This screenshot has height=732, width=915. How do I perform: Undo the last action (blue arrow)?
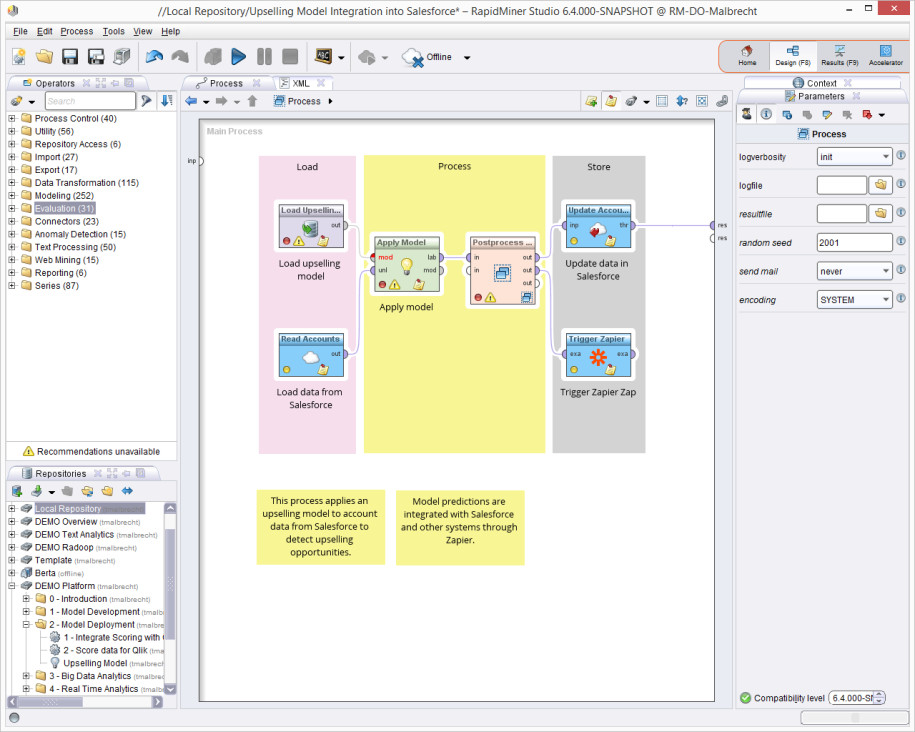[x=154, y=57]
